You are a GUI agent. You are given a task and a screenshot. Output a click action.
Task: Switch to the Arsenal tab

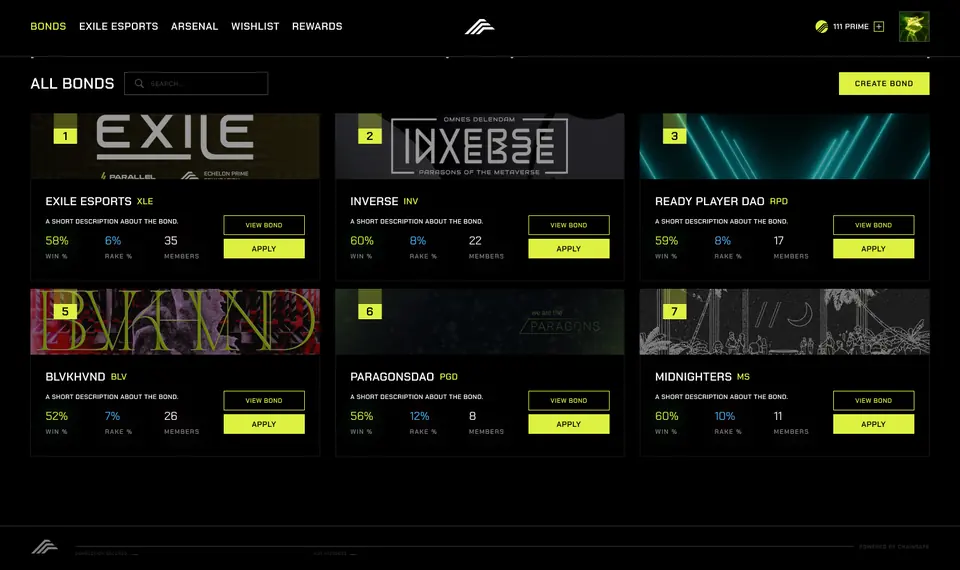tap(194, 26)
